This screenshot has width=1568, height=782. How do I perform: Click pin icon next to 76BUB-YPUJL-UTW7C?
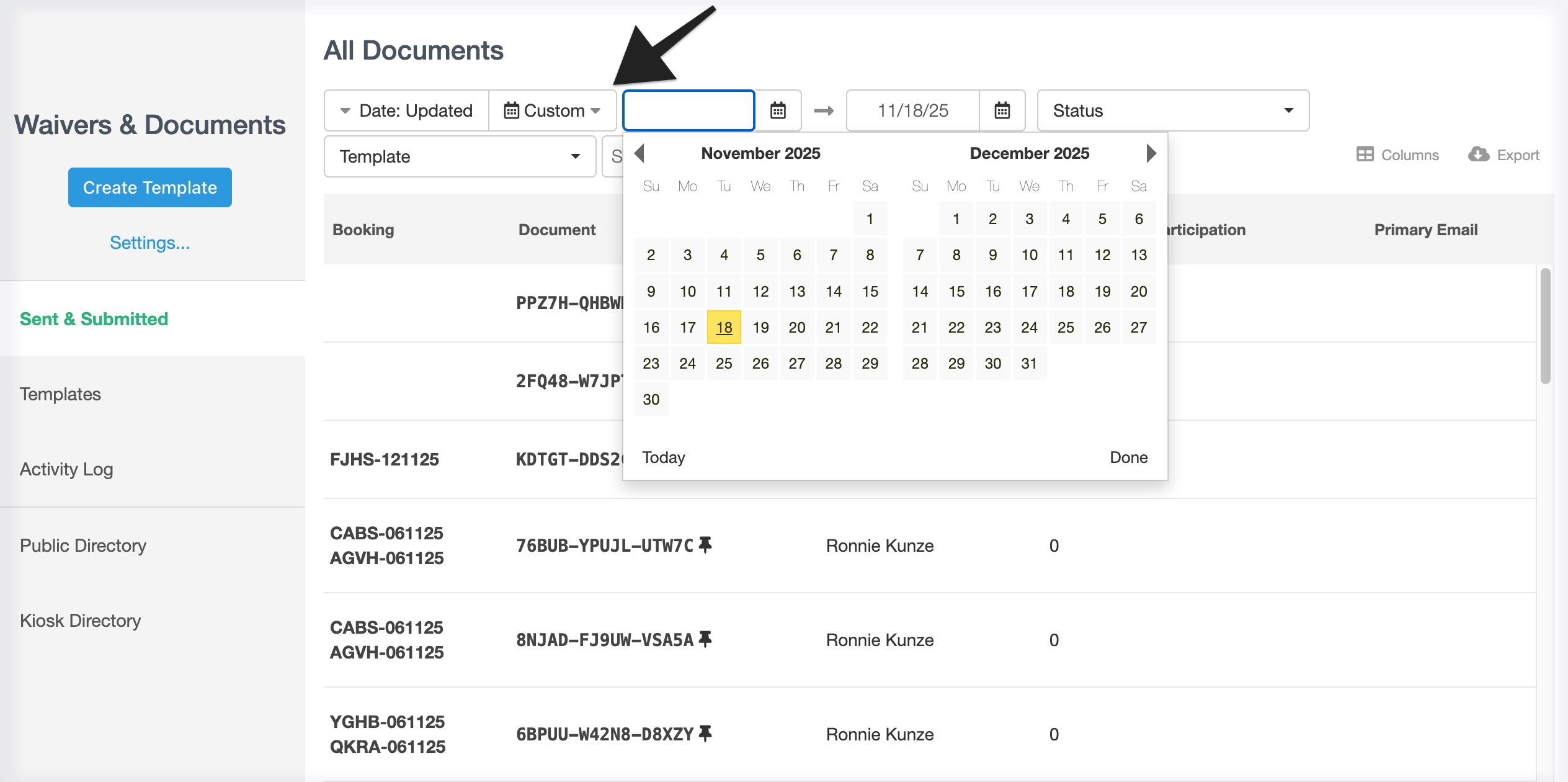(705, 545)
